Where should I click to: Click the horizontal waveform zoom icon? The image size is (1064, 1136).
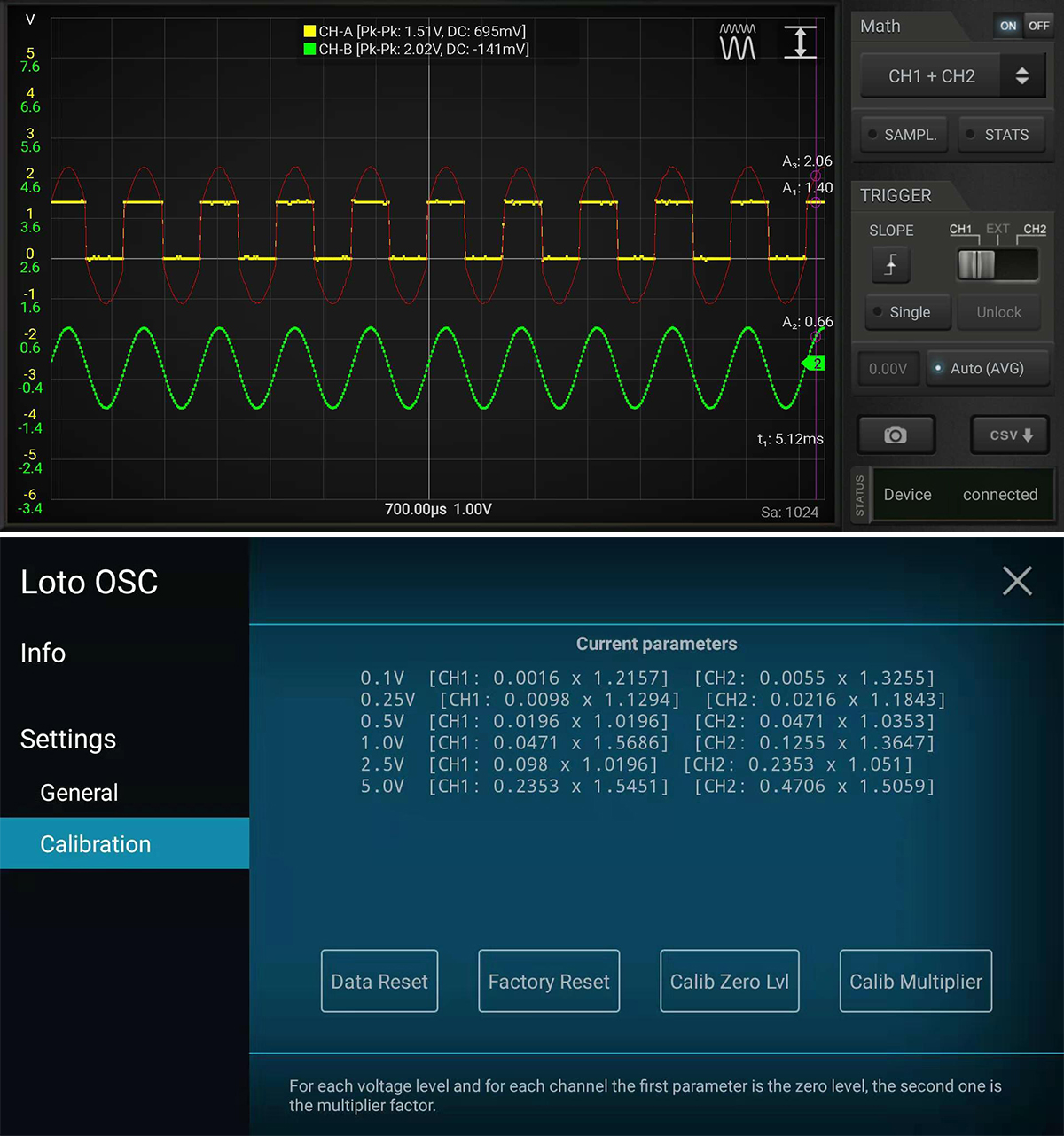[738, 43]
